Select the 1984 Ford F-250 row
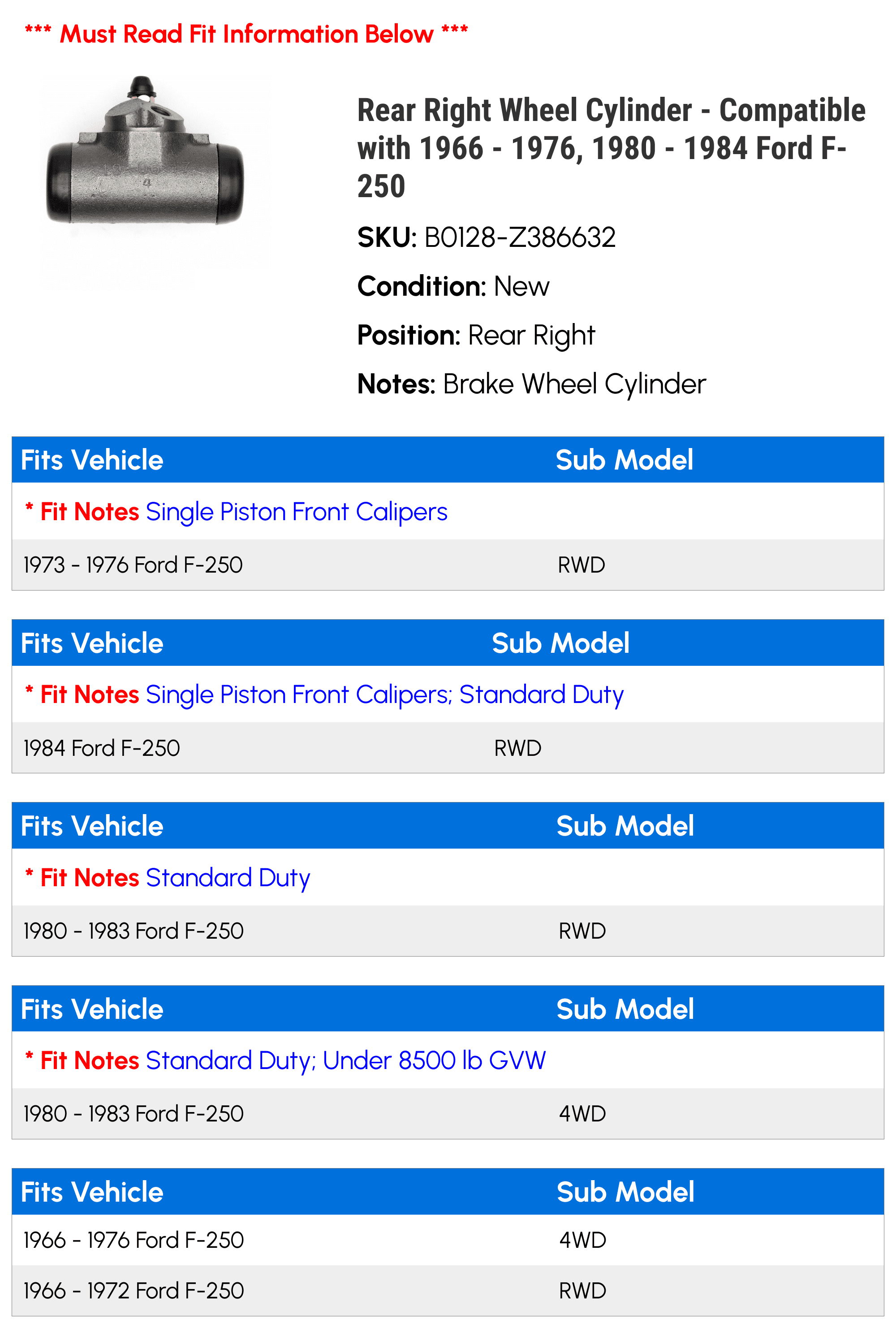This screenshot has width=896, height=1328. (x=102, y=748)
